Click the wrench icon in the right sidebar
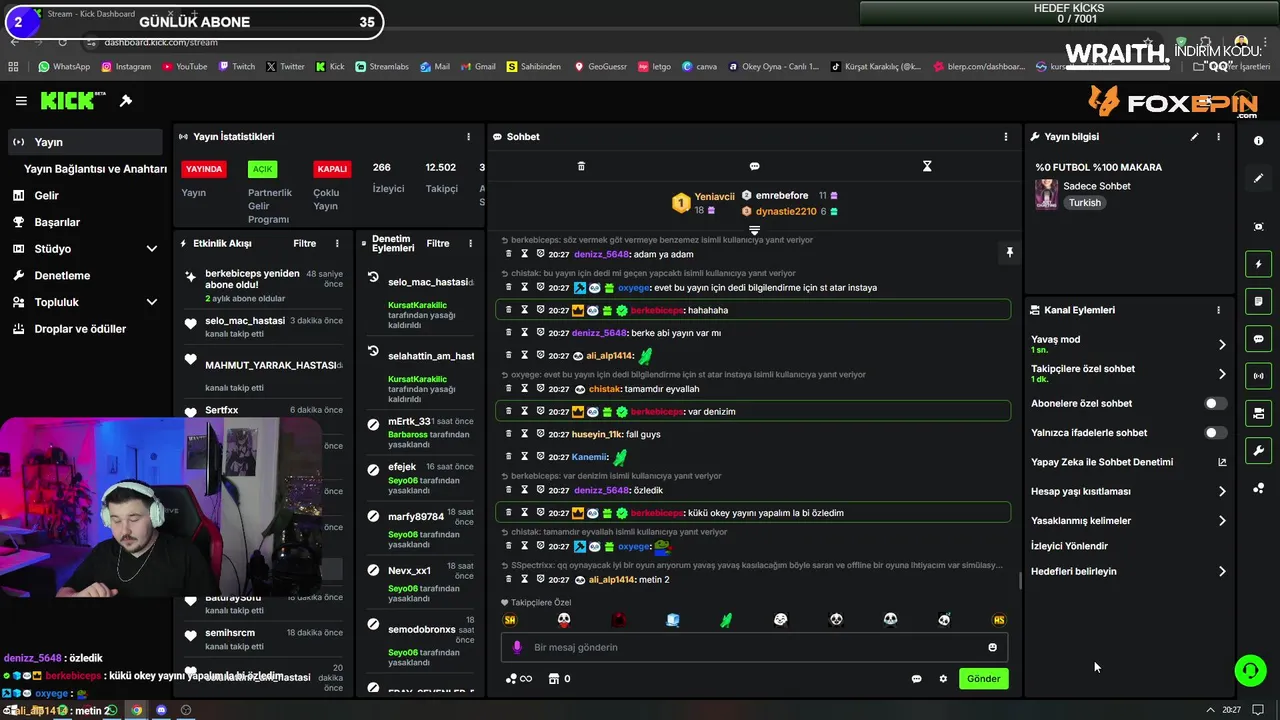 1258,451
